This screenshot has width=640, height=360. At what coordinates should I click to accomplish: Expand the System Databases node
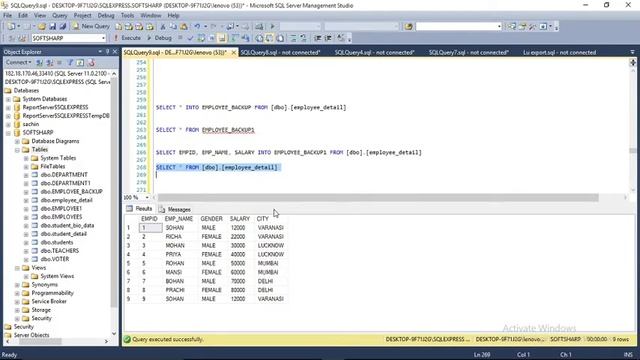point(8,99)
